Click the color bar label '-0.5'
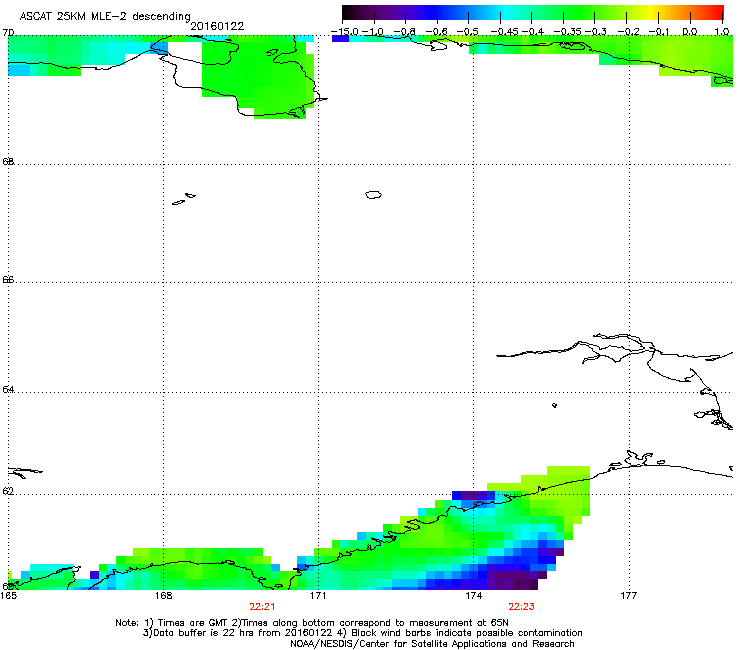740x650 pixels. pyautogui.click(x=468, y=31)
